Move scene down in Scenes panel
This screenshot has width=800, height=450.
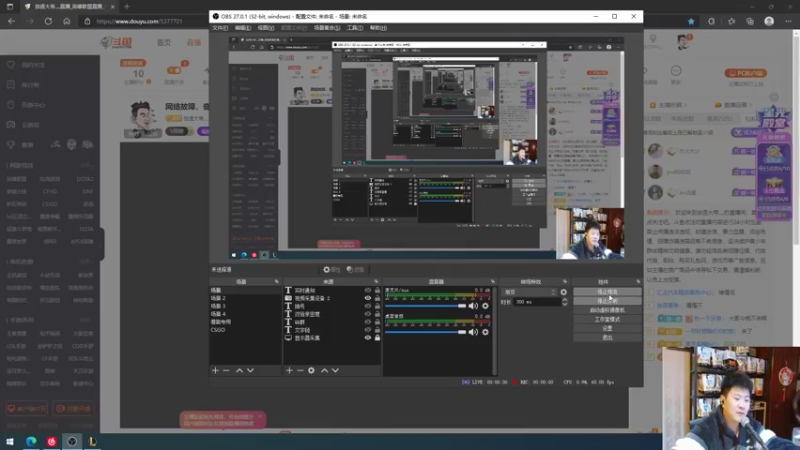251,370
